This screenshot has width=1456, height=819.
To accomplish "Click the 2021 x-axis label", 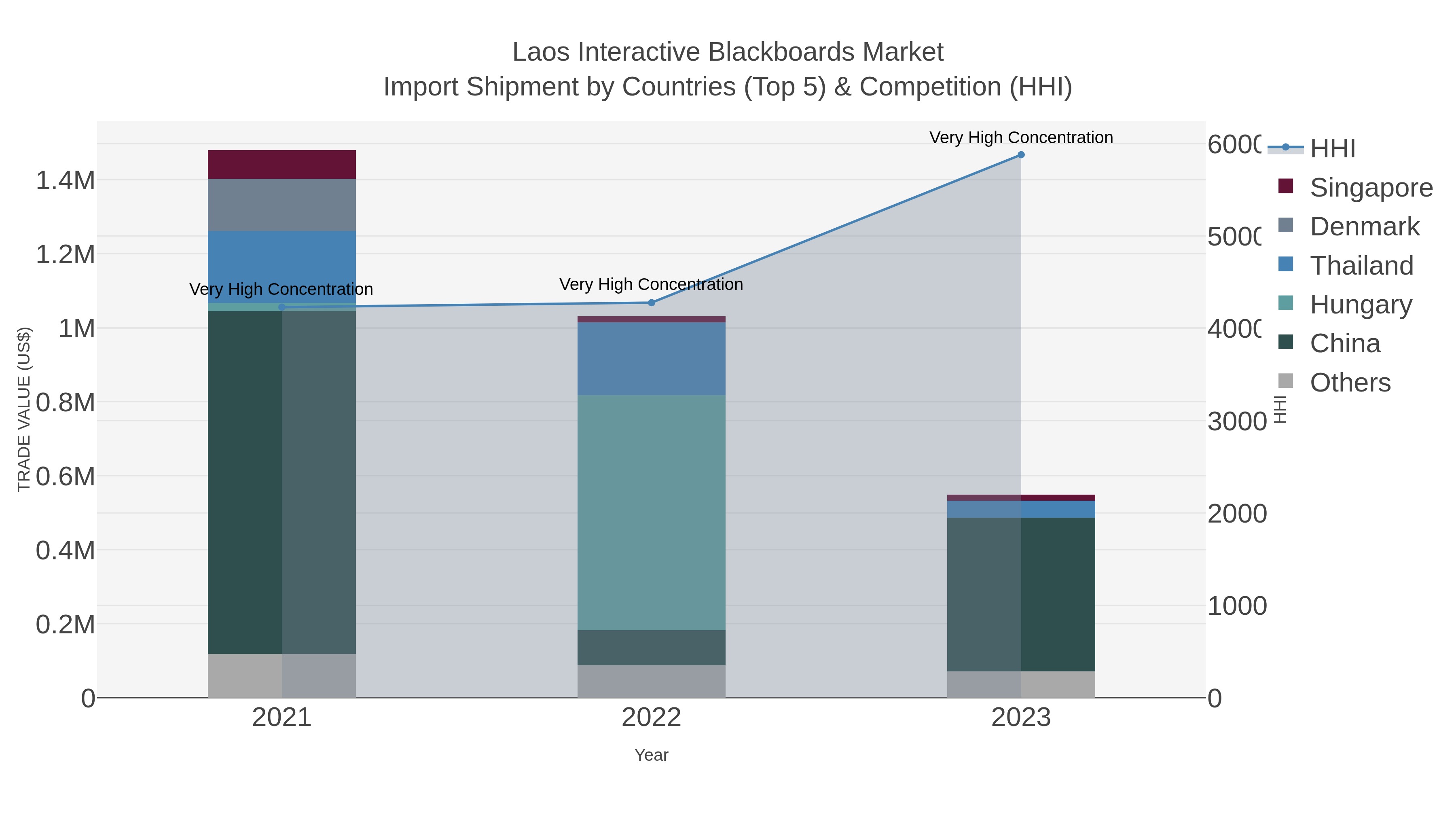I will coord(282,718).
